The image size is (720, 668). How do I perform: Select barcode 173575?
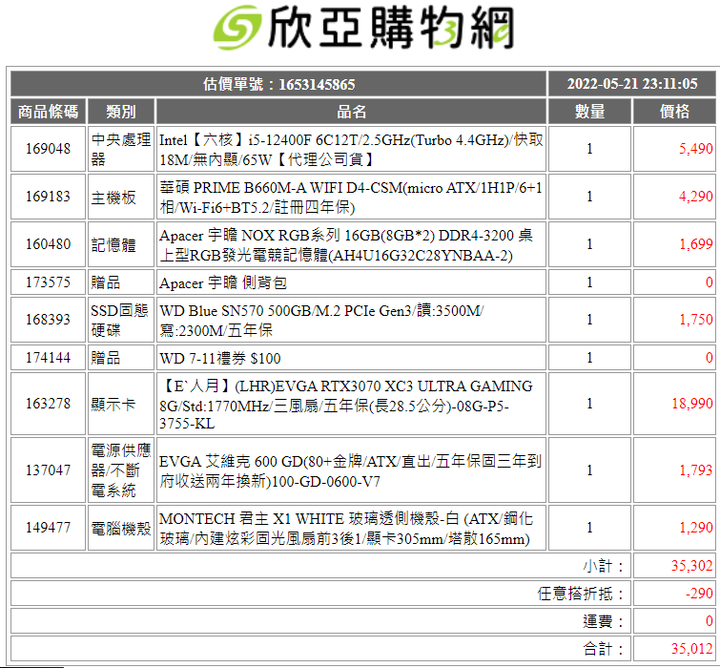[x=48, y=282]
